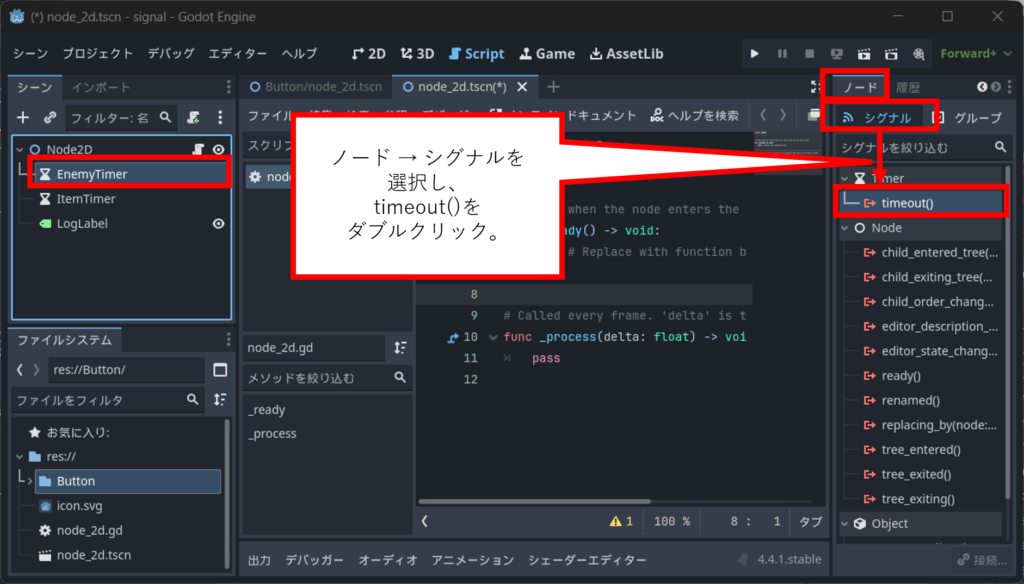Go to next script edit location
1024x584 pixels.
(783, 116)
